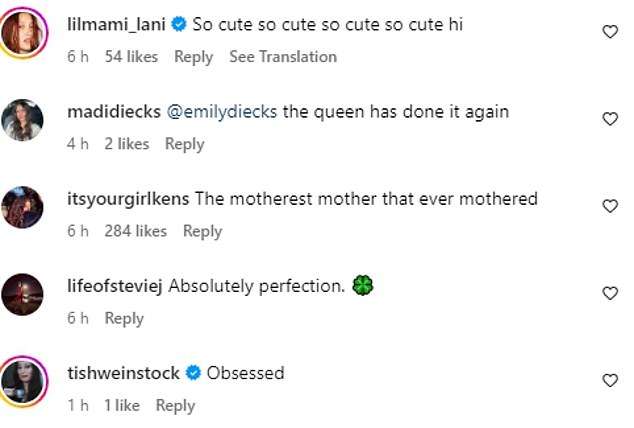Open the tishweinstock username link
The width and height of the screenshot is (634, 428).
[123, 373]
